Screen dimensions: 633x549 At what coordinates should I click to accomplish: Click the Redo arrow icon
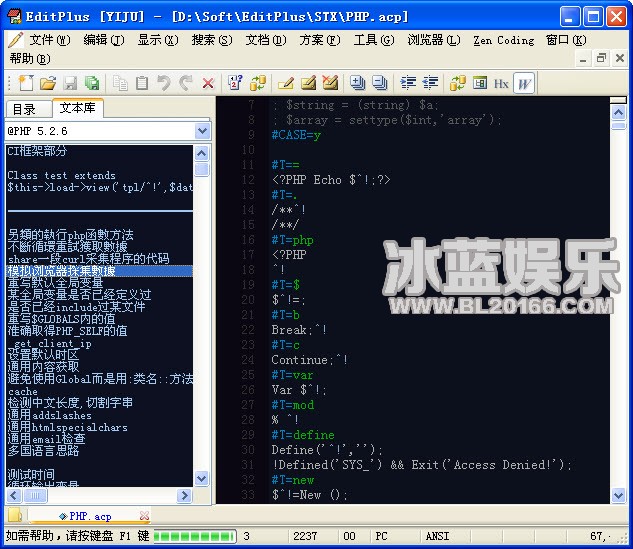(x=186, y=83)
